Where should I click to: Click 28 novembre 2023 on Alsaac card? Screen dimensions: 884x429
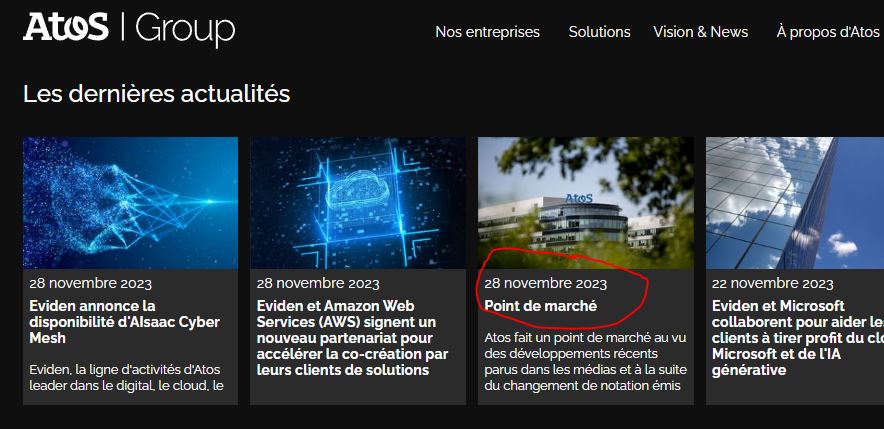pos(90,283)
